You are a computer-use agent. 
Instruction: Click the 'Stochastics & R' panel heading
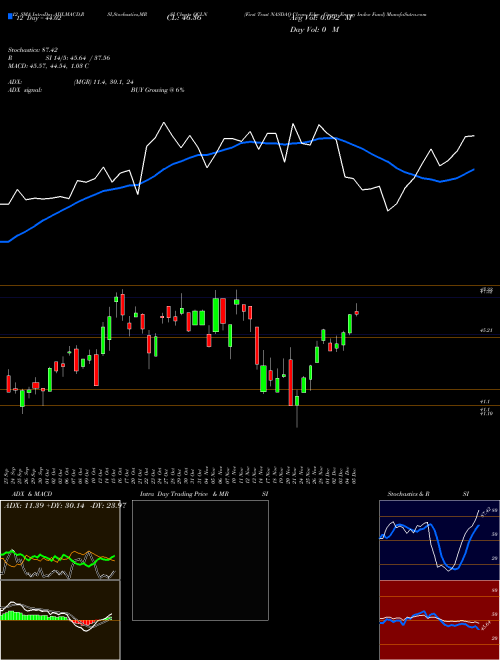click(408, 494)
